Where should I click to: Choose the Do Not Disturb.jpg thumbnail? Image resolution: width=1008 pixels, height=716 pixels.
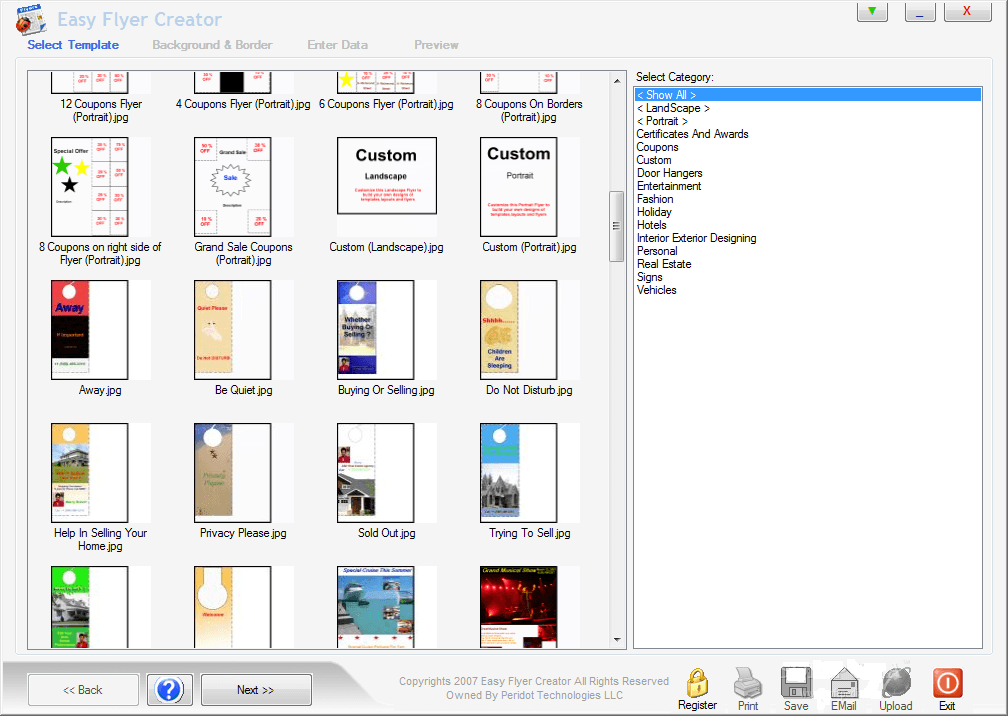519,330
